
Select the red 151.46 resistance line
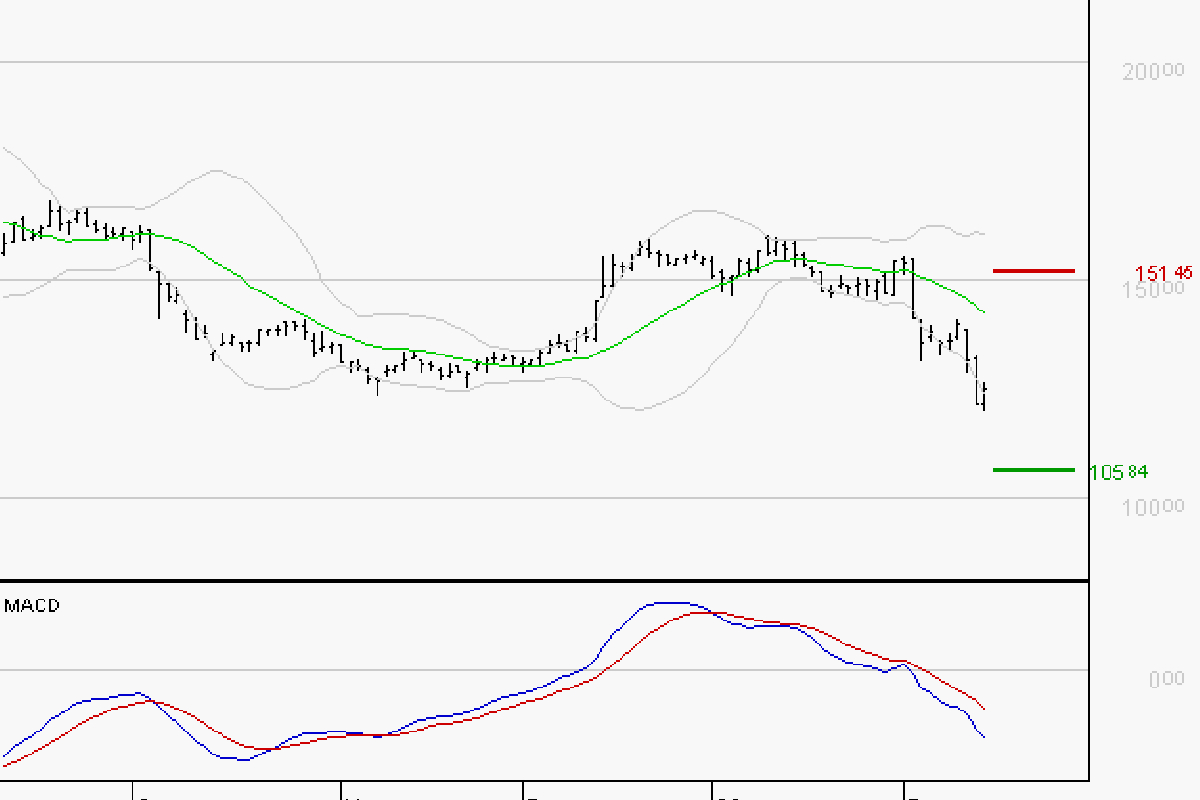tap(1033, 270)
